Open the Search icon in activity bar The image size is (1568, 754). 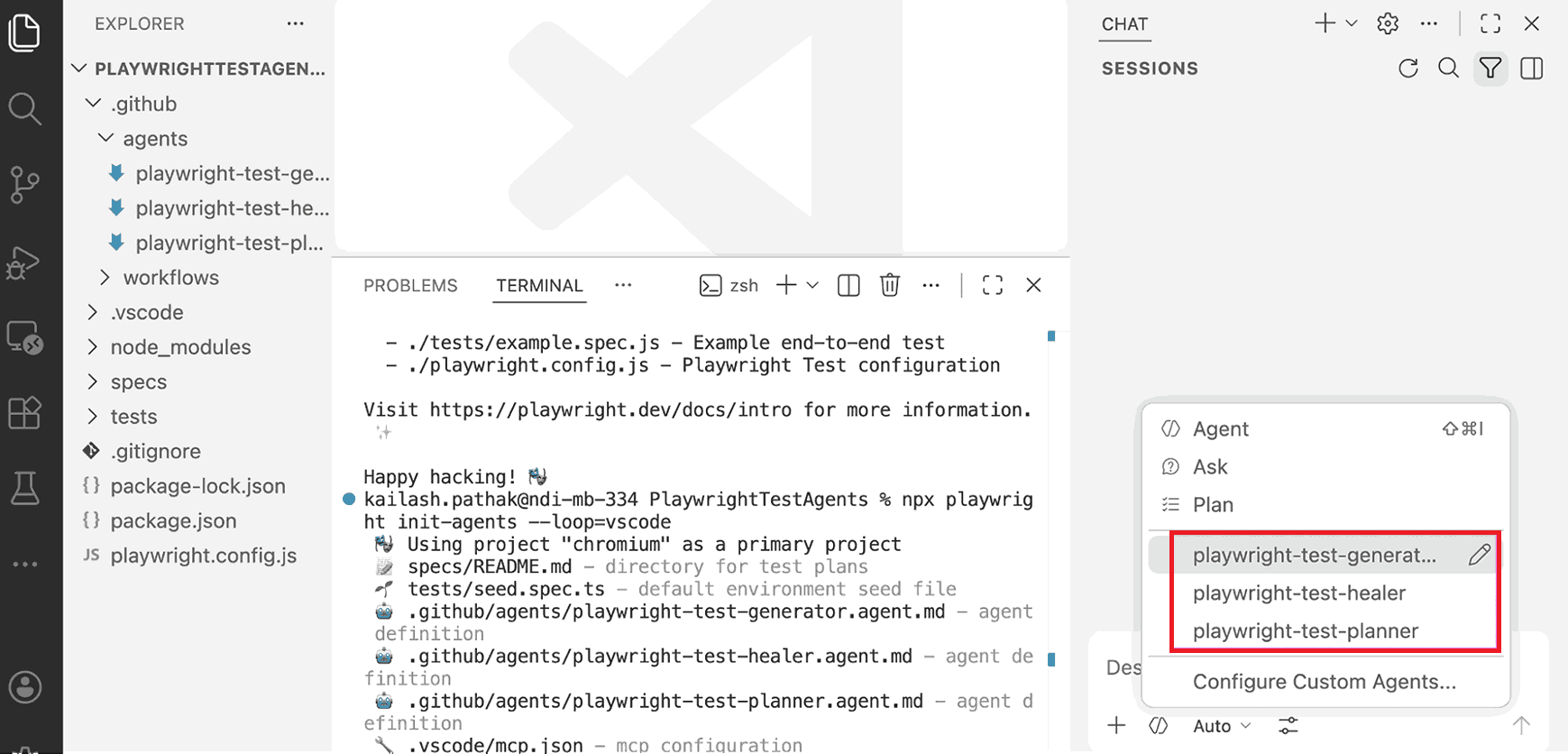[x=24, y=108]
